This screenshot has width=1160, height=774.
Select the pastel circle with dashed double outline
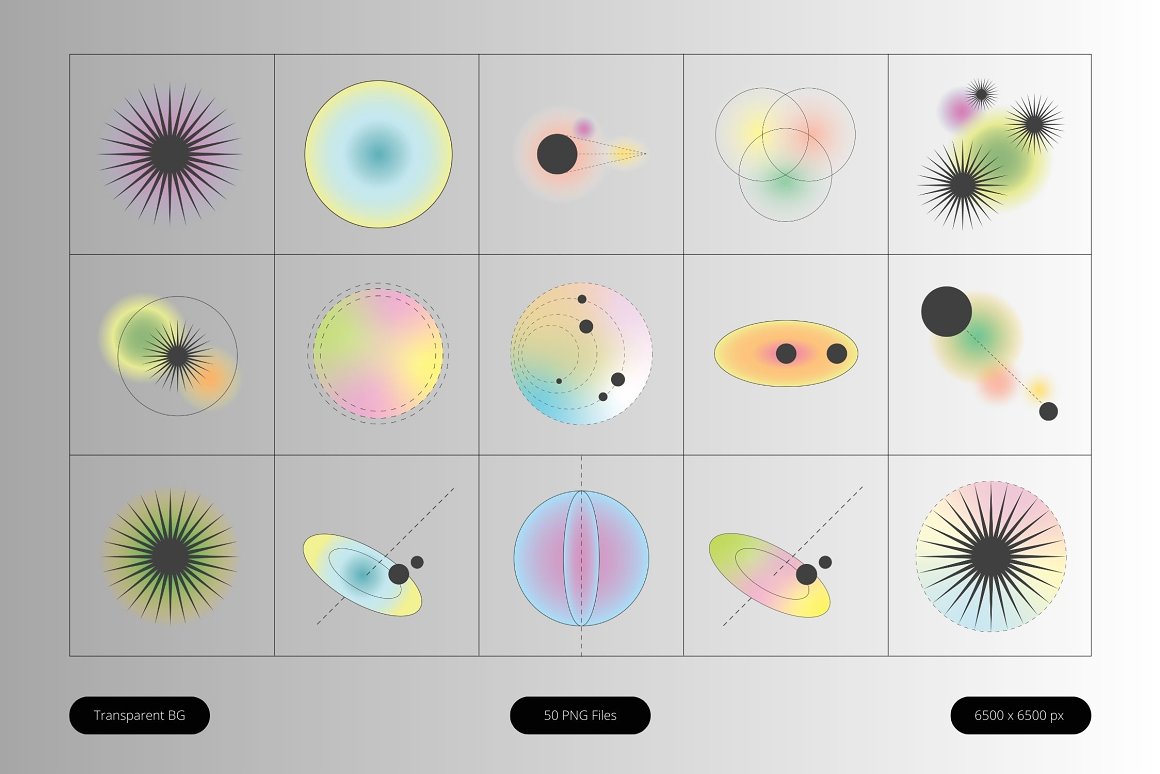pyautogui.click(x=378, y=353)
